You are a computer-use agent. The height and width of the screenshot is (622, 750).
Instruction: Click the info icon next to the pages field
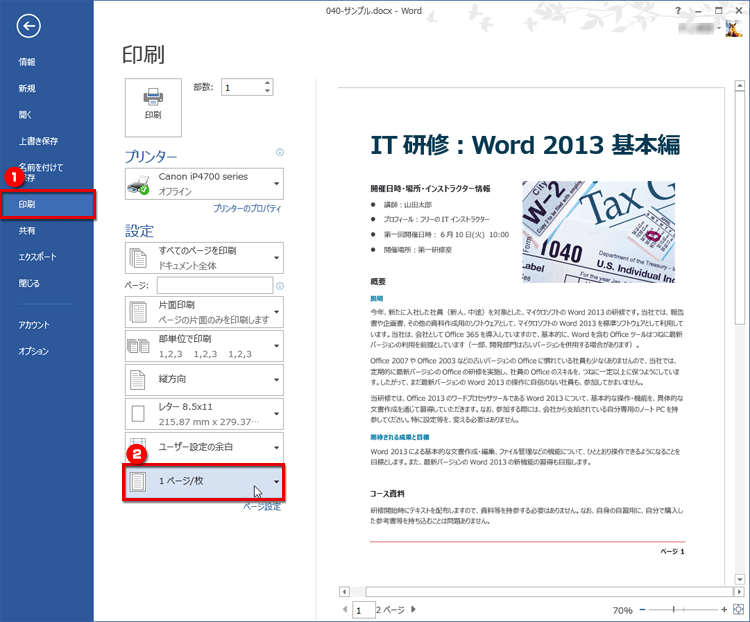point(280,286)
